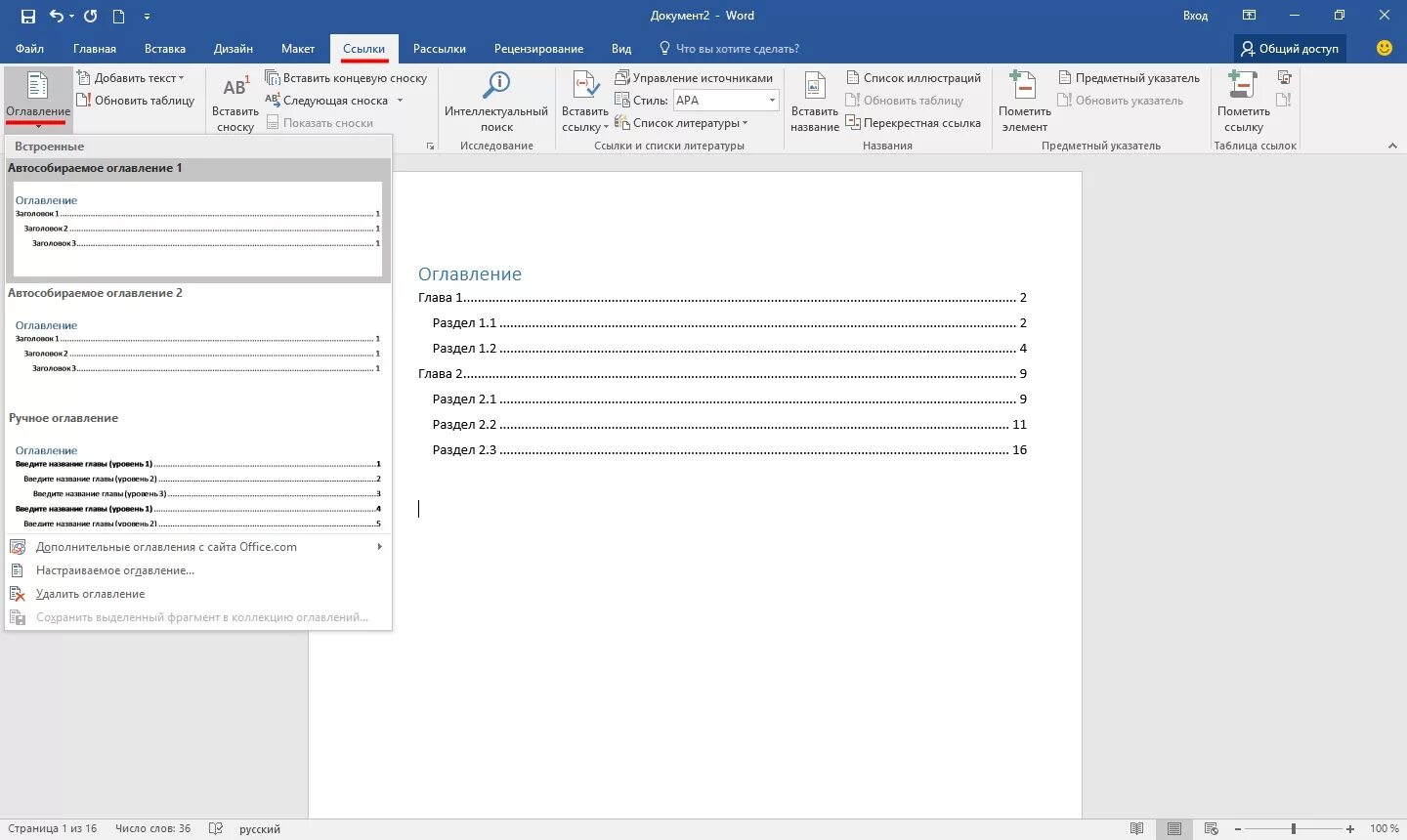1407x840 pixels.
Task: Open the Файл tab
Action: pos(29,49)
